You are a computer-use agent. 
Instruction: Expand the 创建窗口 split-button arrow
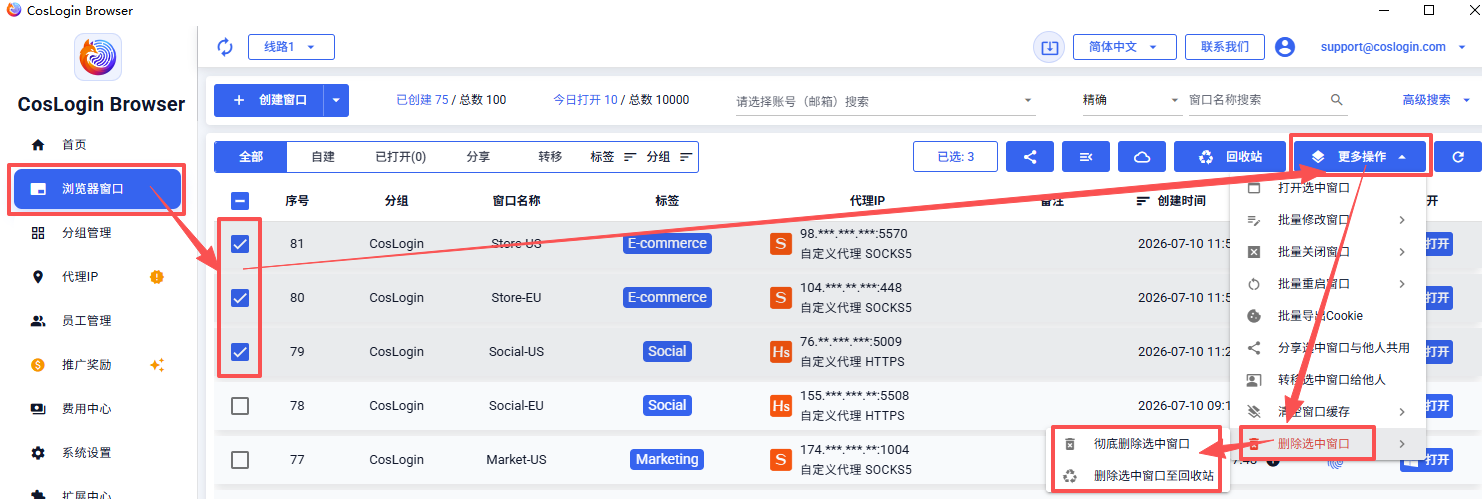tap(337, 100)
